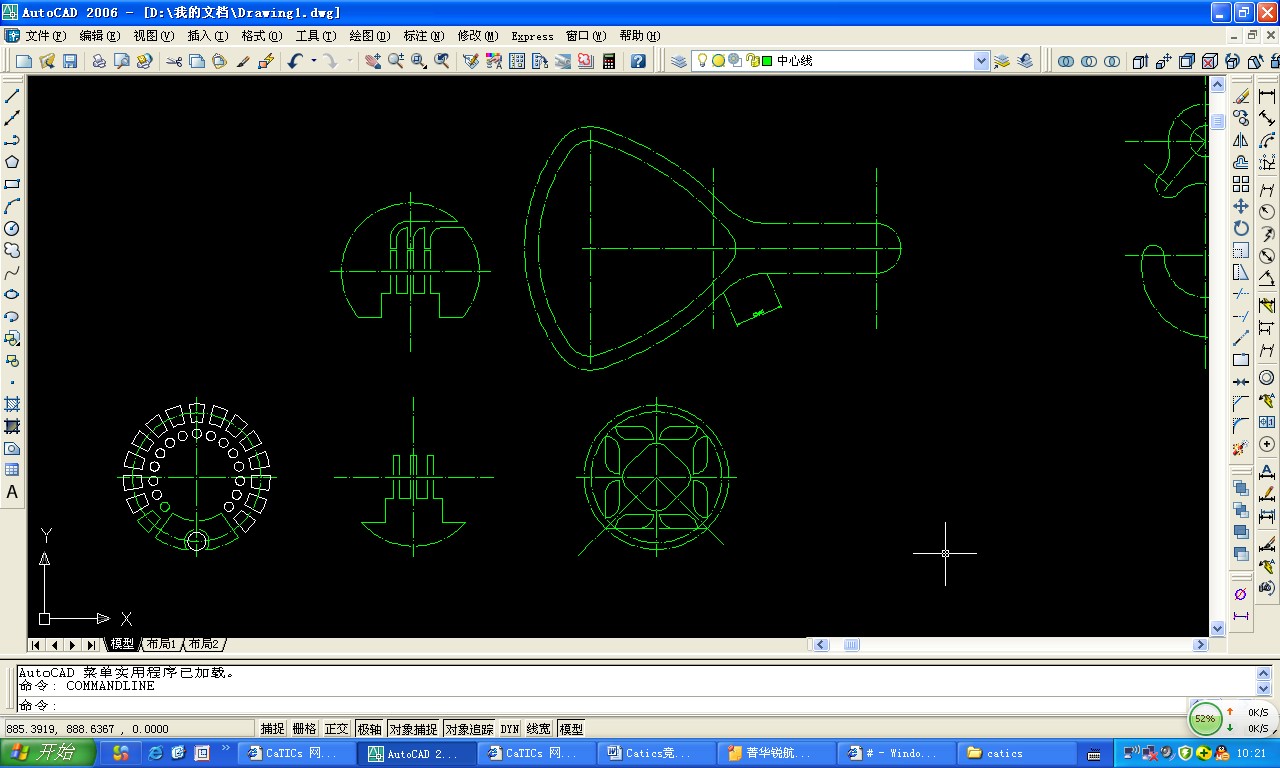Viewport: 1280px width, 768px height.
Task: Toggle the 栅格 grid display button
Action: click(304, 729)
